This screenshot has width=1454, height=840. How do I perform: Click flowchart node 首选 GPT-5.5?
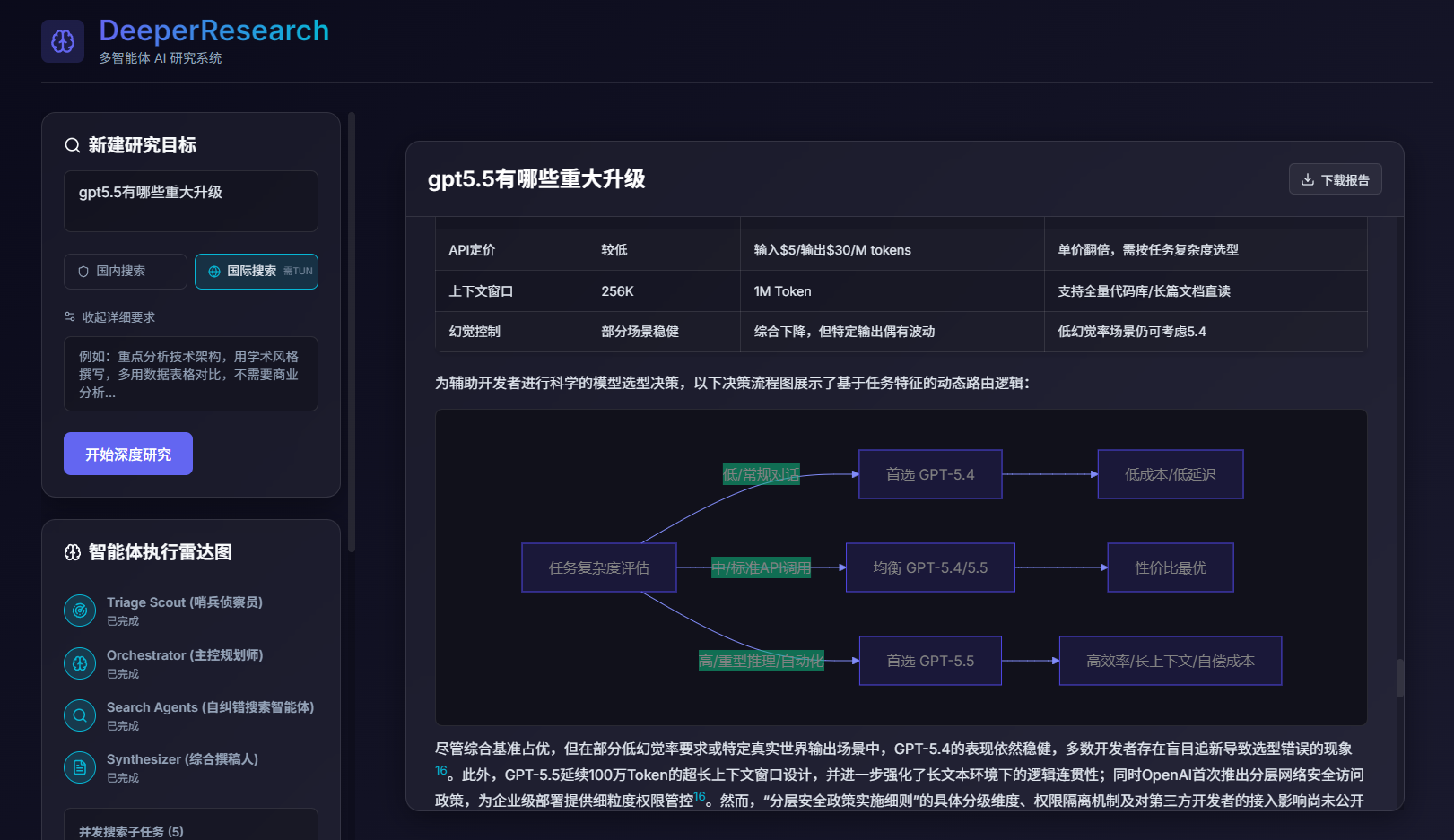click(930, 661)
